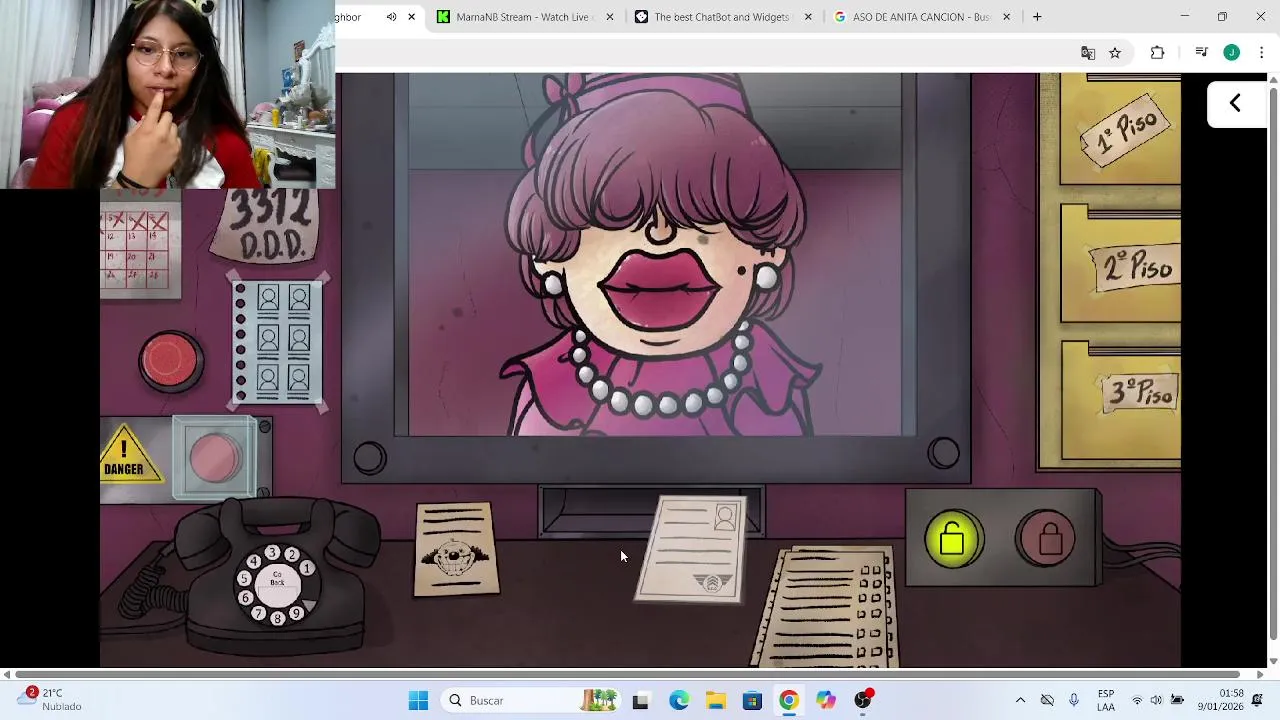Open a new browser tab
The width and height of the screenshot is (1280, 720).
coord(1037,17)
